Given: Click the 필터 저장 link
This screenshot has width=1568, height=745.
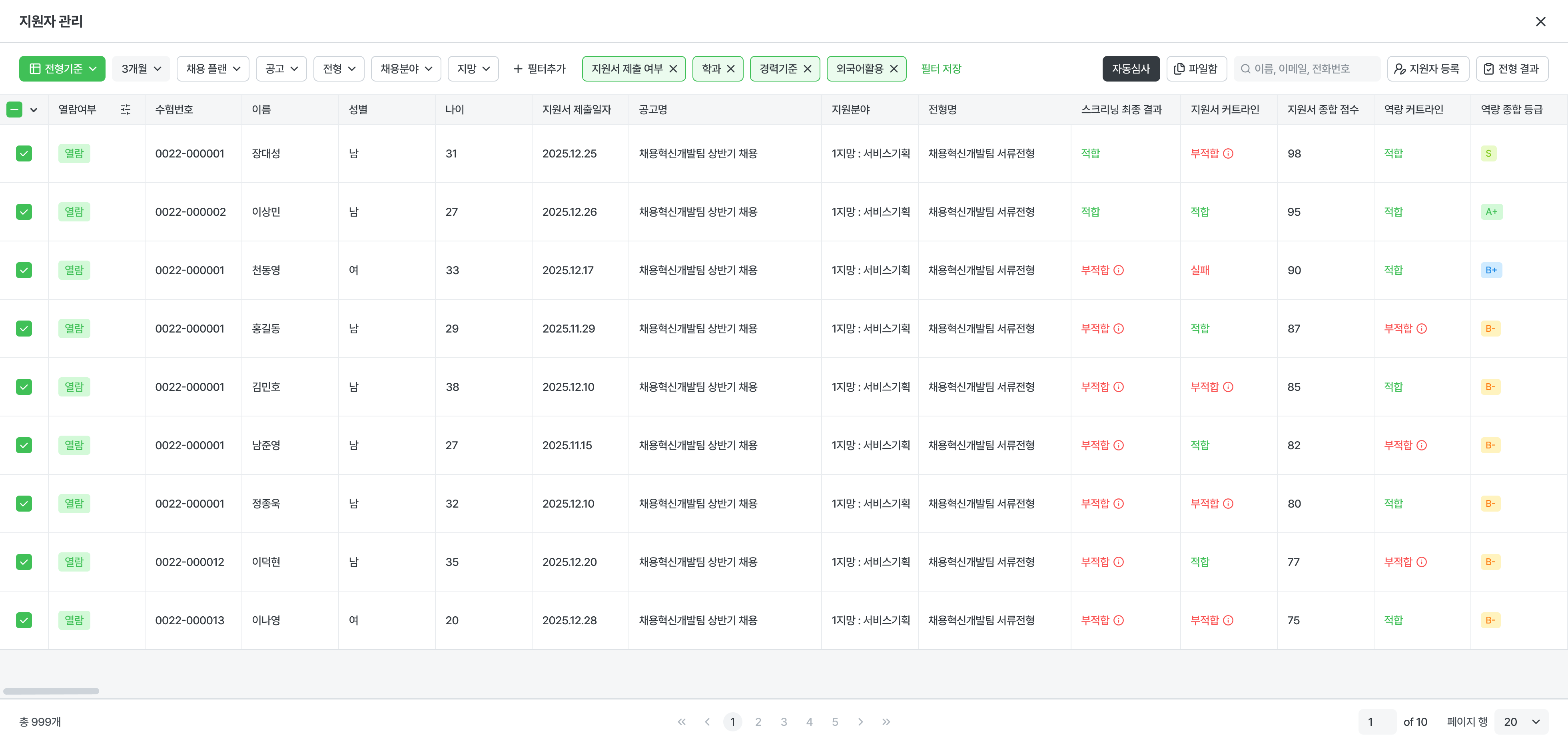Looking at the screenshot, I should click(x=940, y=69).
